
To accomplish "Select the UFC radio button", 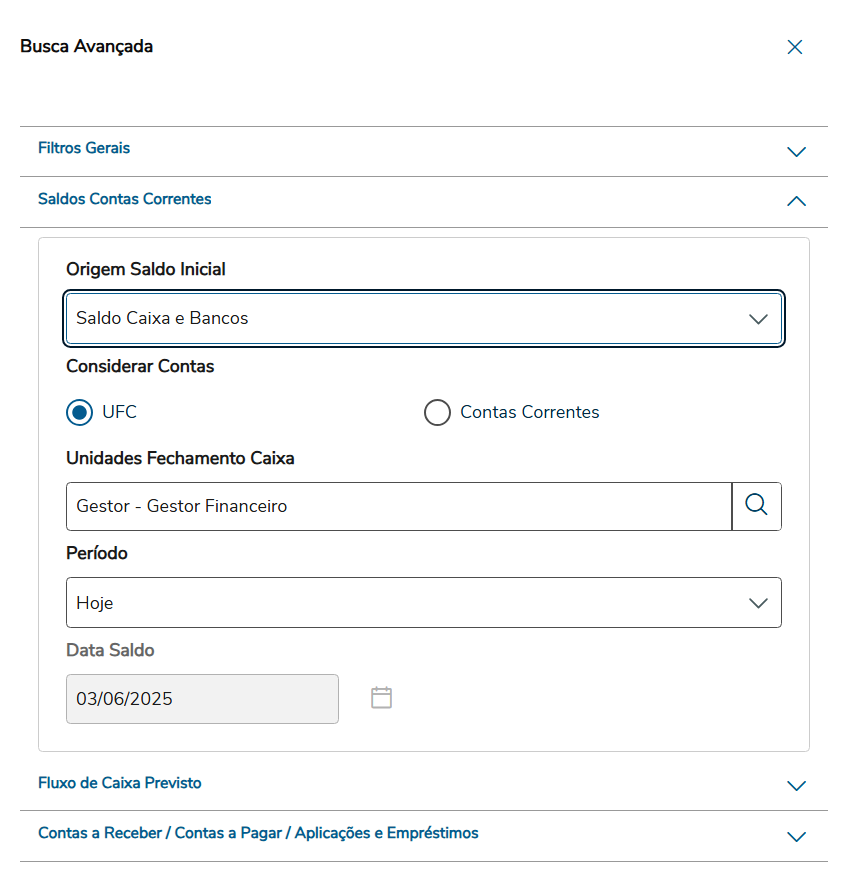I will tap(80, 412).
